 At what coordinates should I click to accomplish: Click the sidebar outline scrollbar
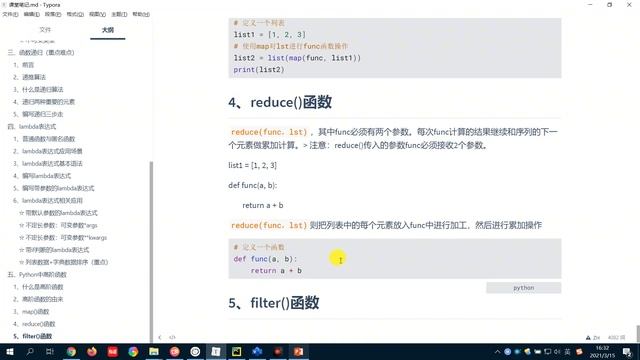pyautogui.click(x=151, y=251)
